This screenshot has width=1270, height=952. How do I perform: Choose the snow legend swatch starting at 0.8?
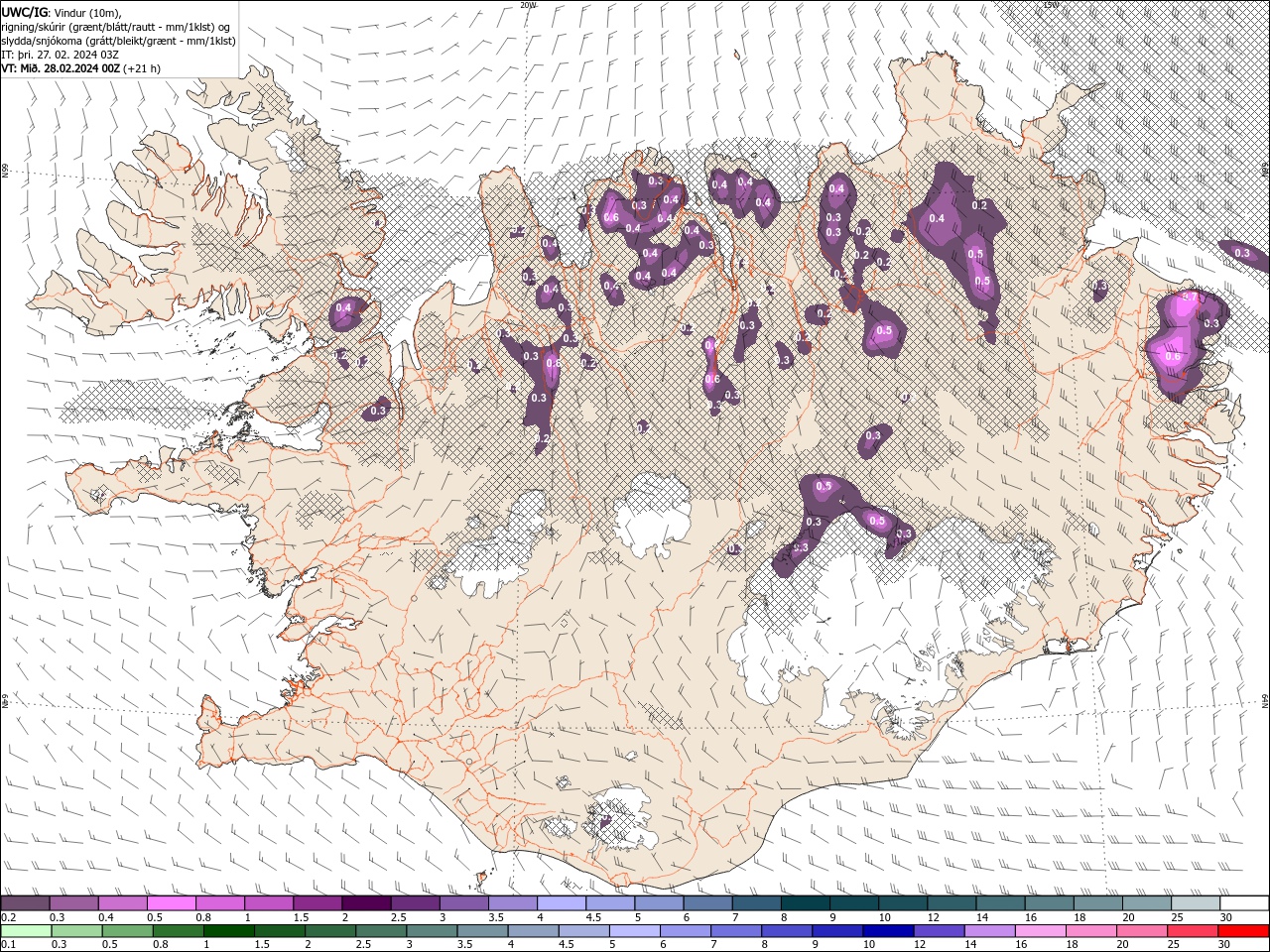coord(219,902)
